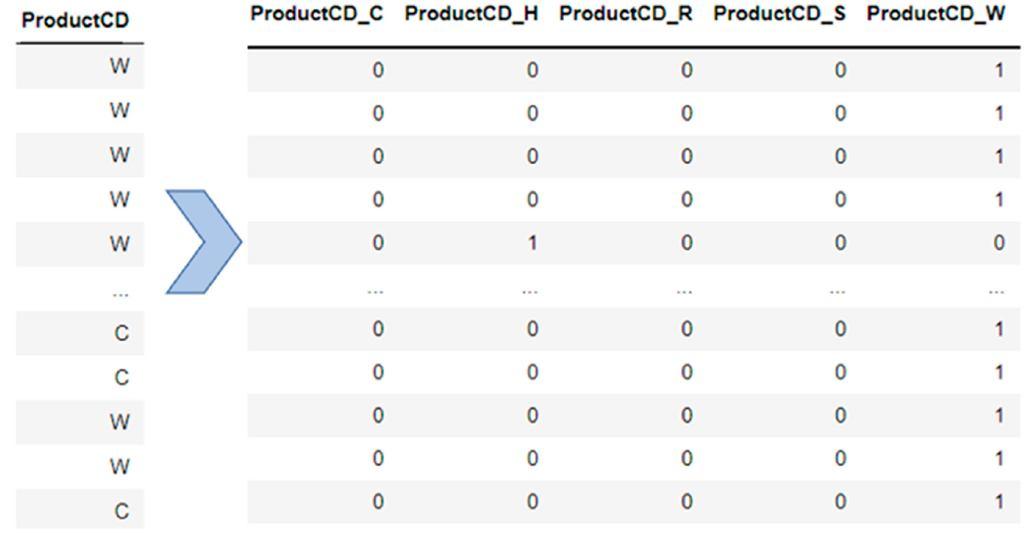
Task: Select first row W in ProductCD column
Action: 120,67
